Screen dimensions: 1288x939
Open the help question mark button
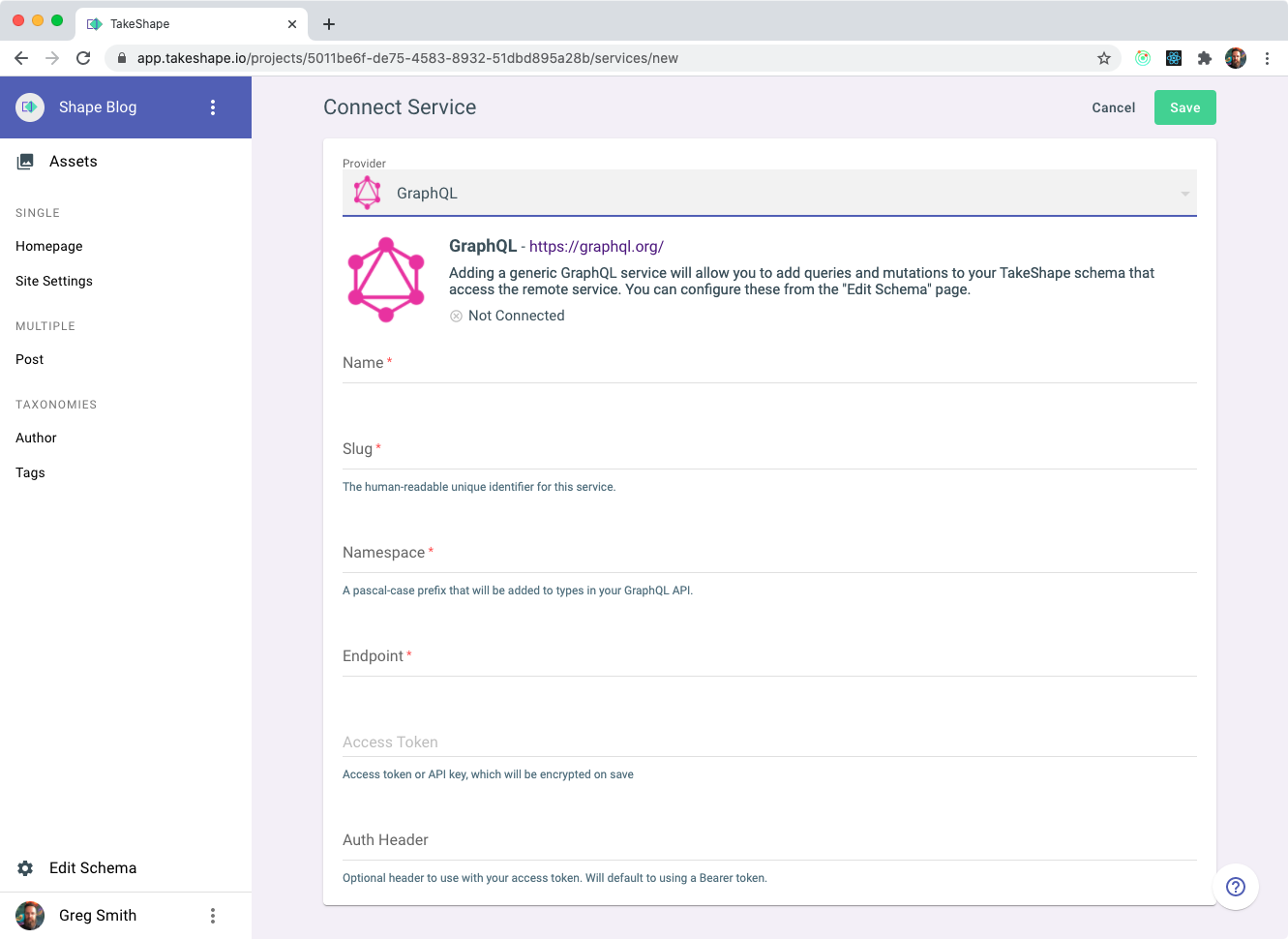[1236, 887]
